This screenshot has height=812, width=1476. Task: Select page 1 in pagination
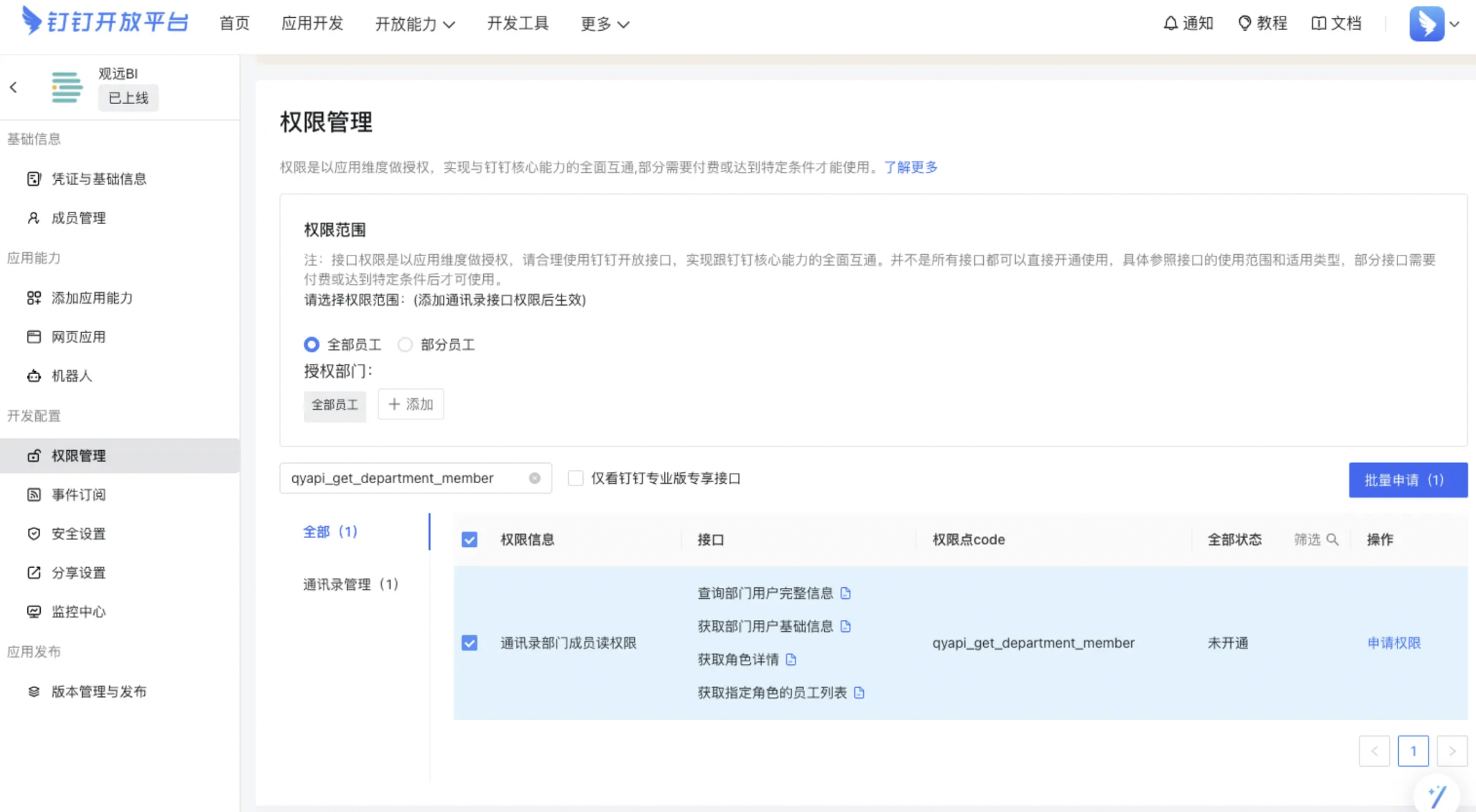pos(1413,751)
